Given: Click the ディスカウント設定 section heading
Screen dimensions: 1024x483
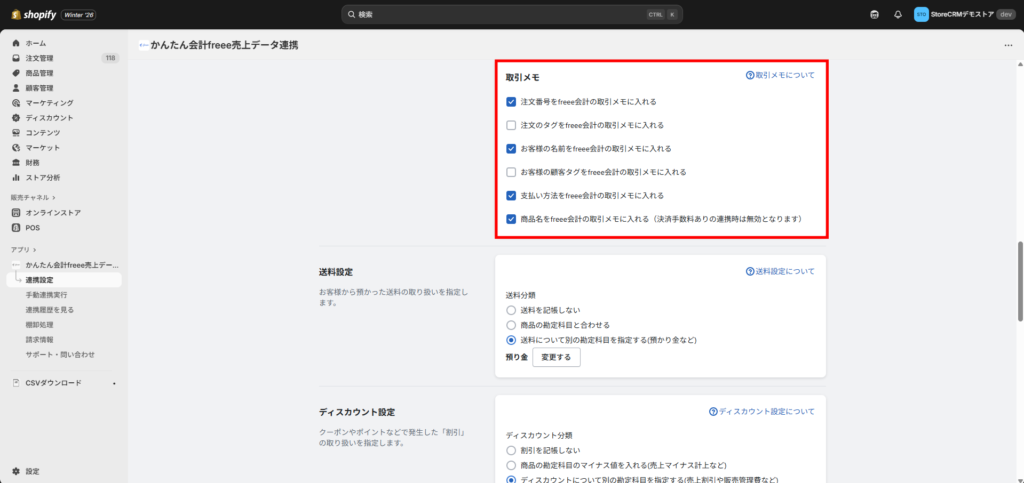Looking at the screenshot, I should point(357,413).
